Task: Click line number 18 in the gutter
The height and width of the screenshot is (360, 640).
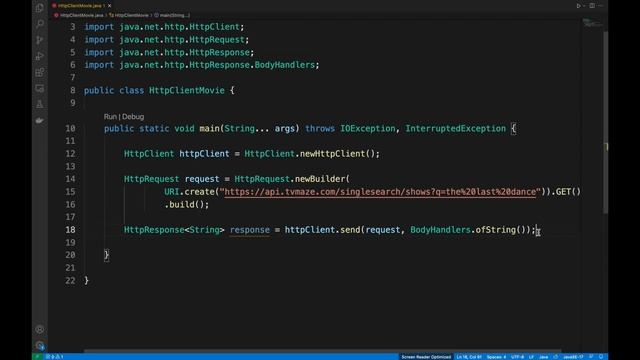Action: pyautogui.click(x=70, y=230)
